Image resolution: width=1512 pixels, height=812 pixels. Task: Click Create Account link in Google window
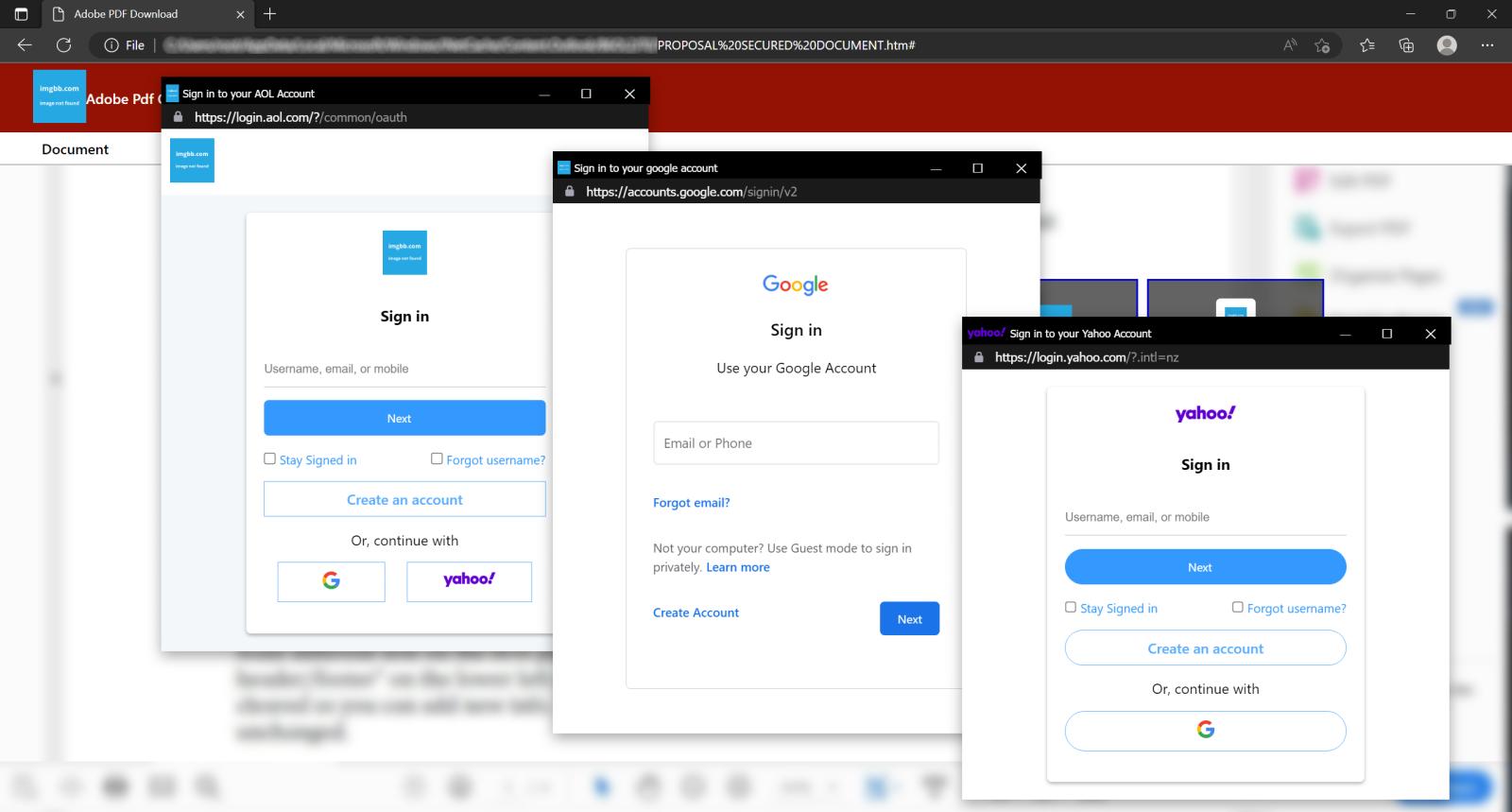click(696, 613)
